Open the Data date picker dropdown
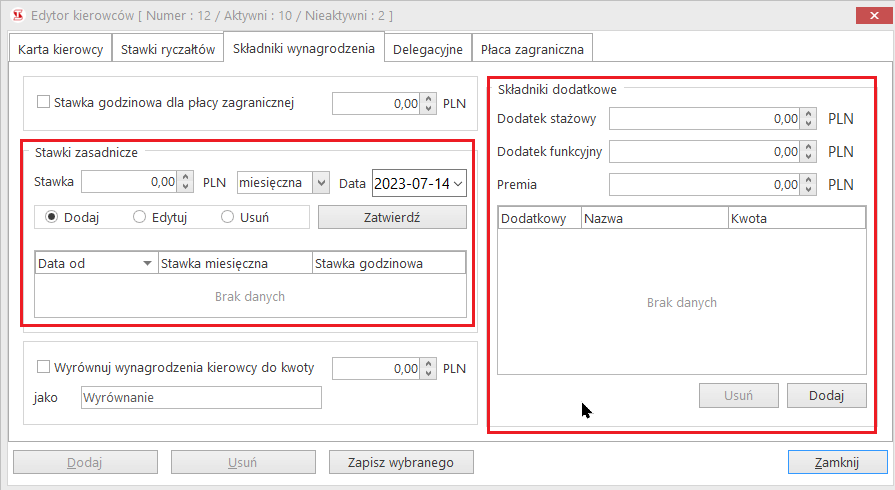 pyautogui.click(x=458, y=184)
